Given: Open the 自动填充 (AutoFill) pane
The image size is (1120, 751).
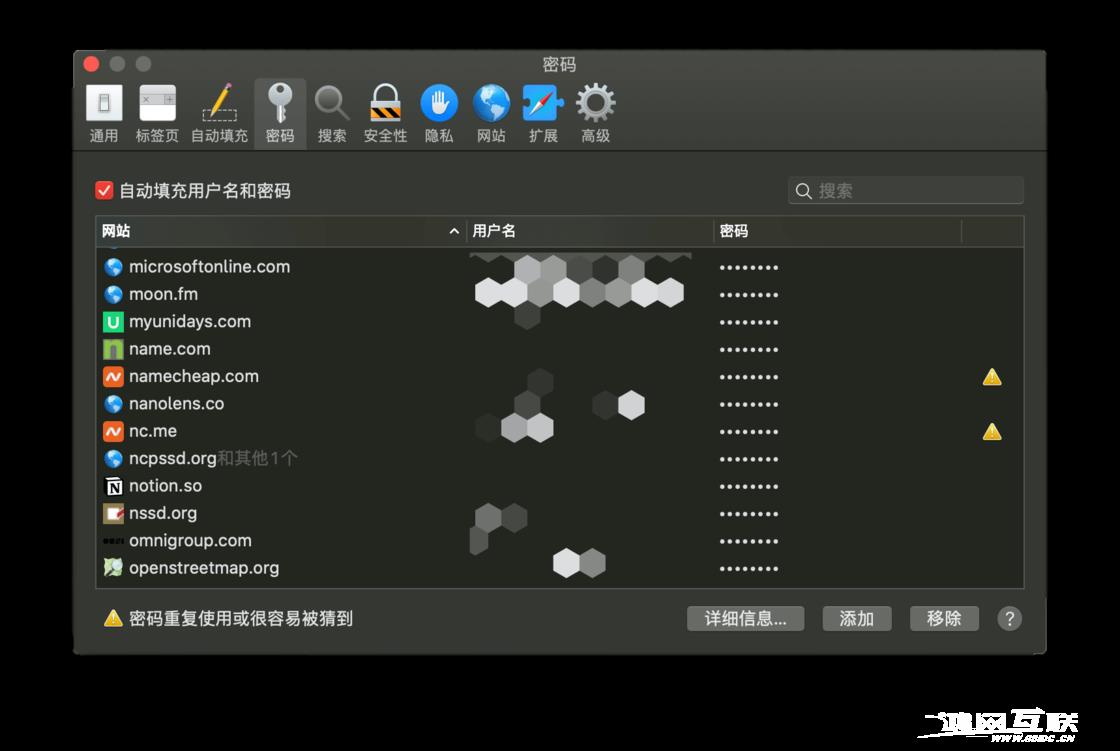Looking at the screenshot, I should 219,114.
